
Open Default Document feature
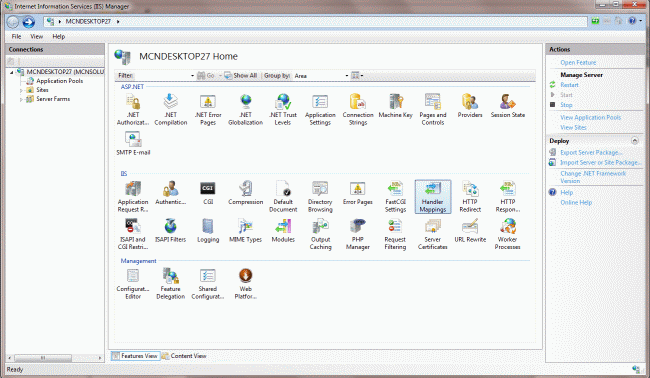pyautogui.click(x=283, y=196)
